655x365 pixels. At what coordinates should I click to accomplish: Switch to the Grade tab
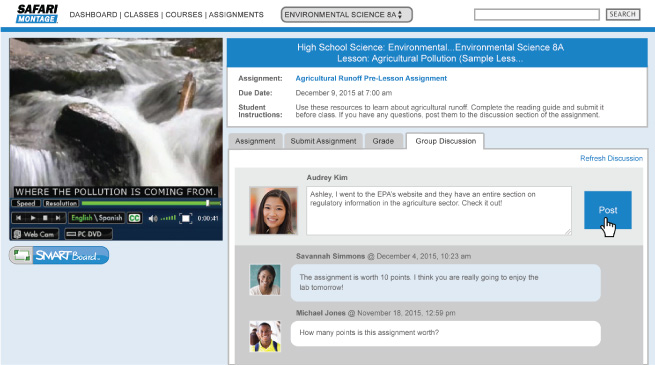click(x=383, y=141)
